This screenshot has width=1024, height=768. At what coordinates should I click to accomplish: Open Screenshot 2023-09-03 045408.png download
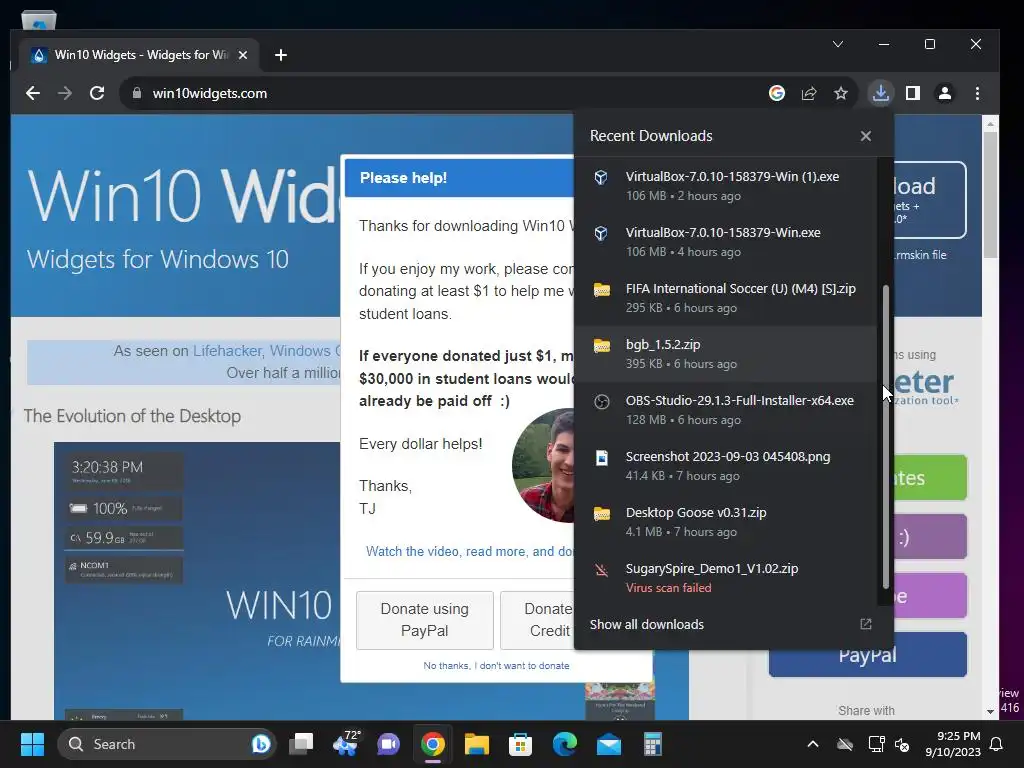tap(726, 466)
